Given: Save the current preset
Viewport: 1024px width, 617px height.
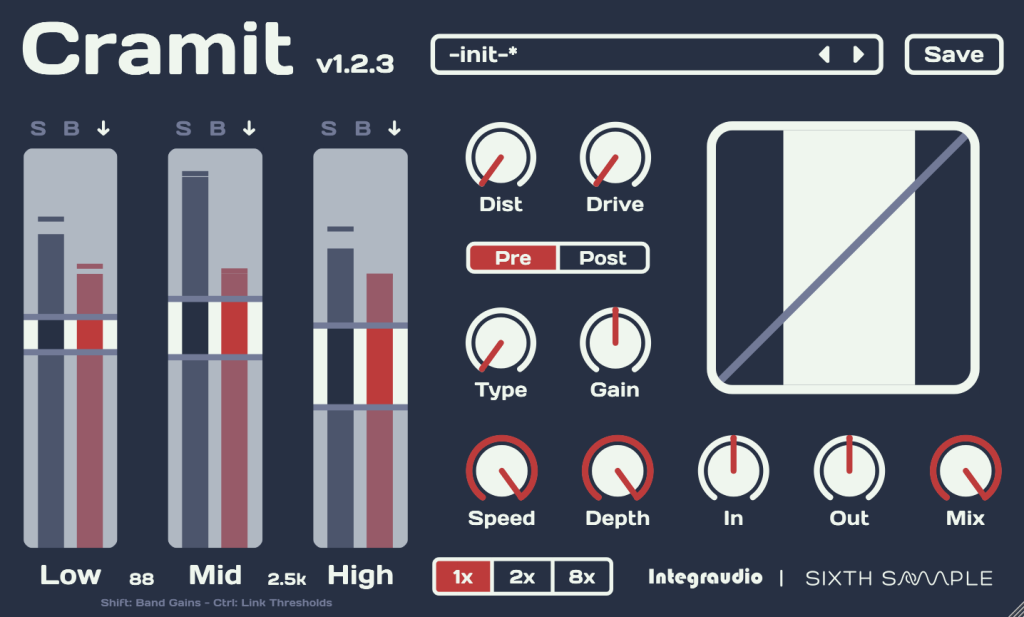Looking at the screenshot, I should click(x=953, y=55).
